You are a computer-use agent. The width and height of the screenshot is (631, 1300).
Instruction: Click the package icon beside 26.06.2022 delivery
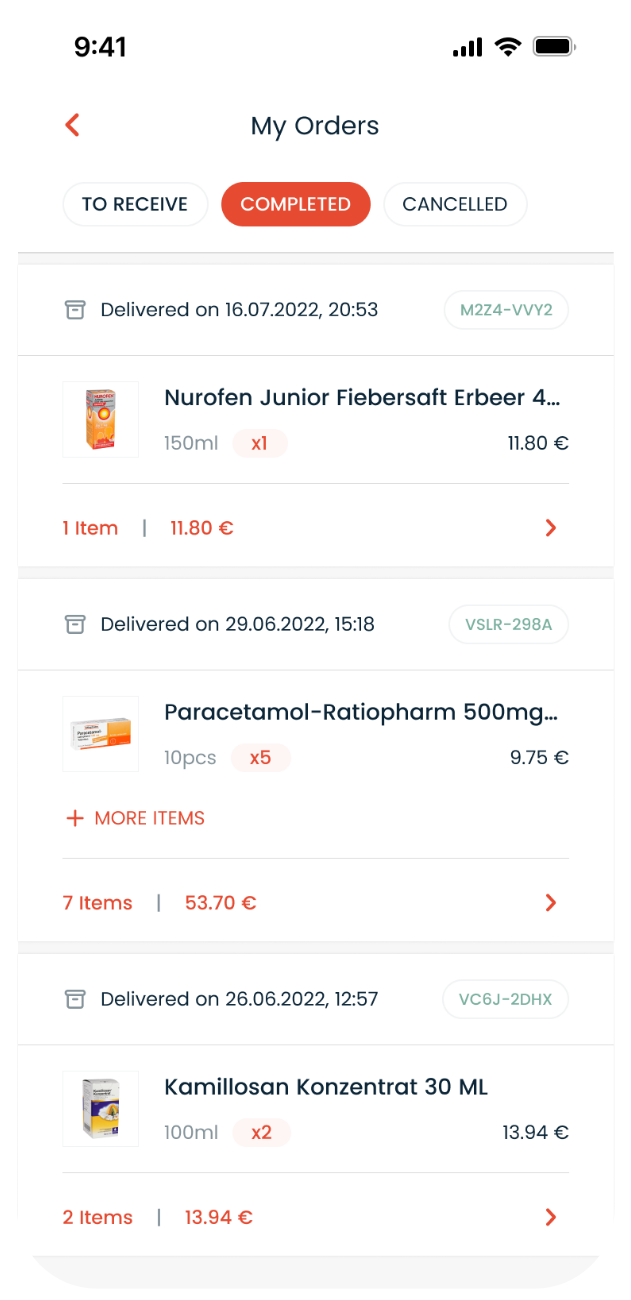point(75,999)
